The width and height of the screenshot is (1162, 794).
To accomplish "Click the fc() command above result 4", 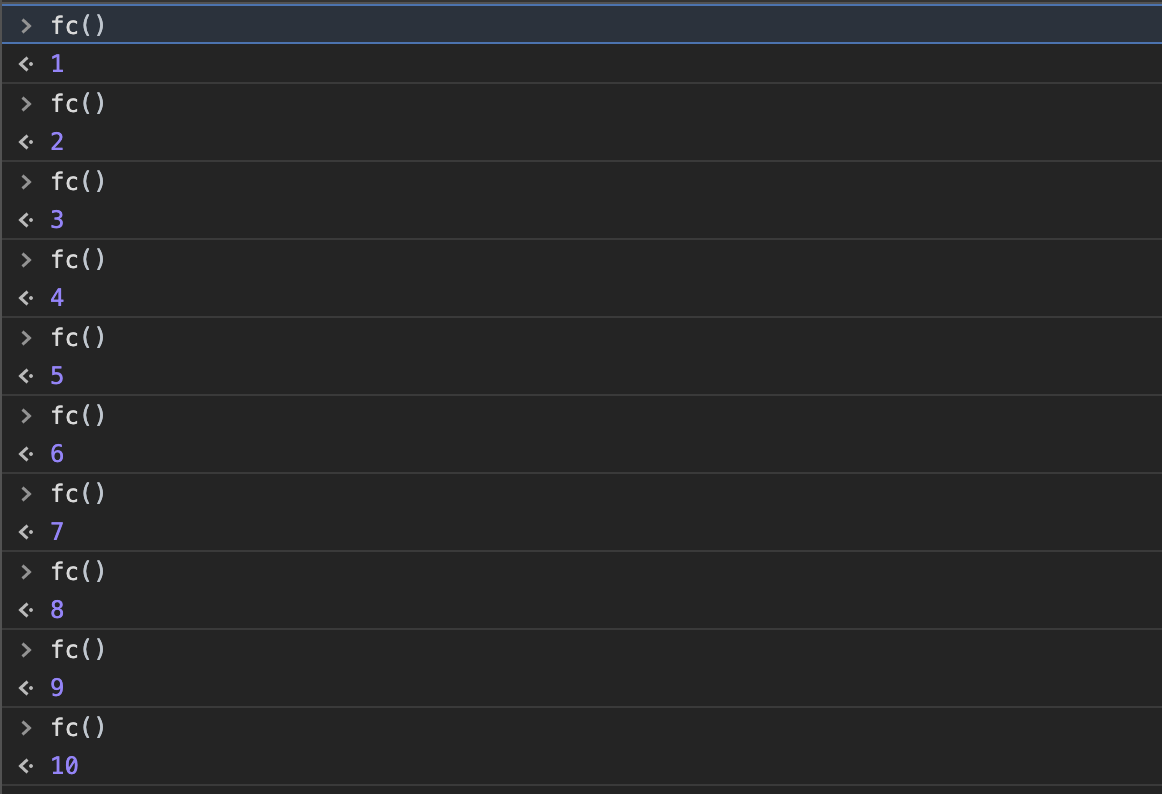I will pos(78,260).
